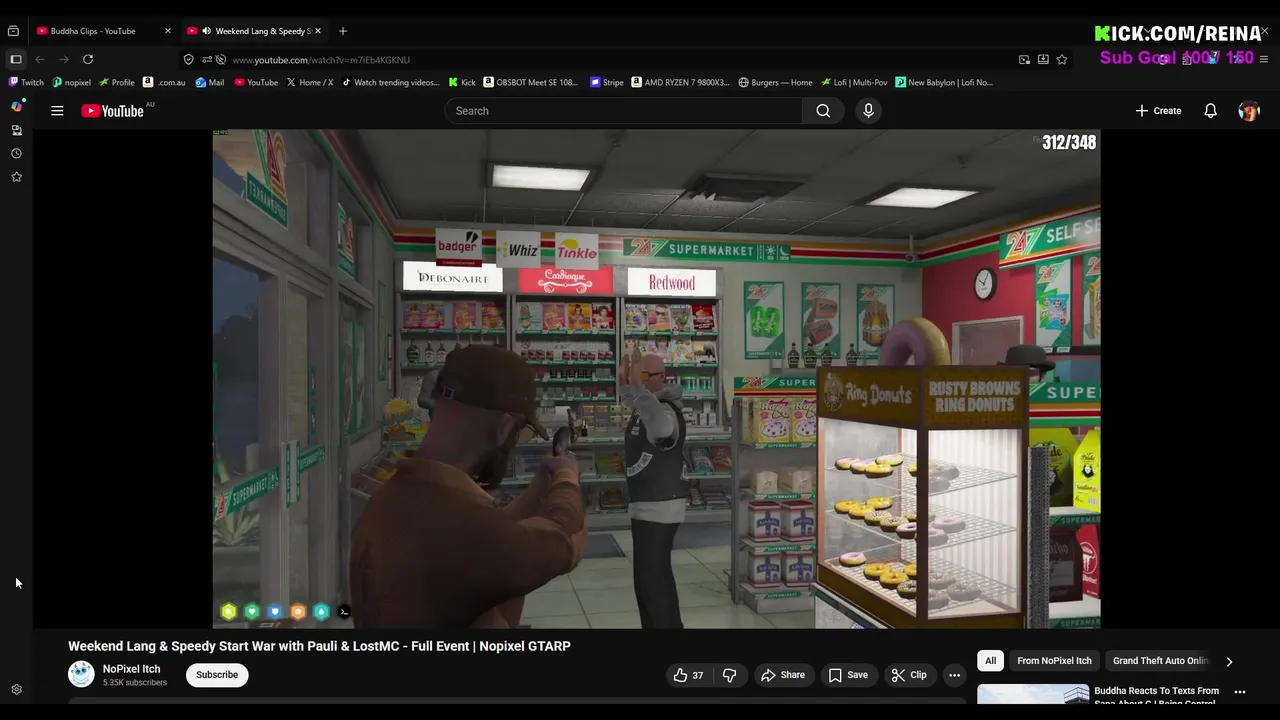This screenshot has height=720, width=1280.
Task: Open the OBSBOT Meet SE bookmark
Action: (531, 83)
